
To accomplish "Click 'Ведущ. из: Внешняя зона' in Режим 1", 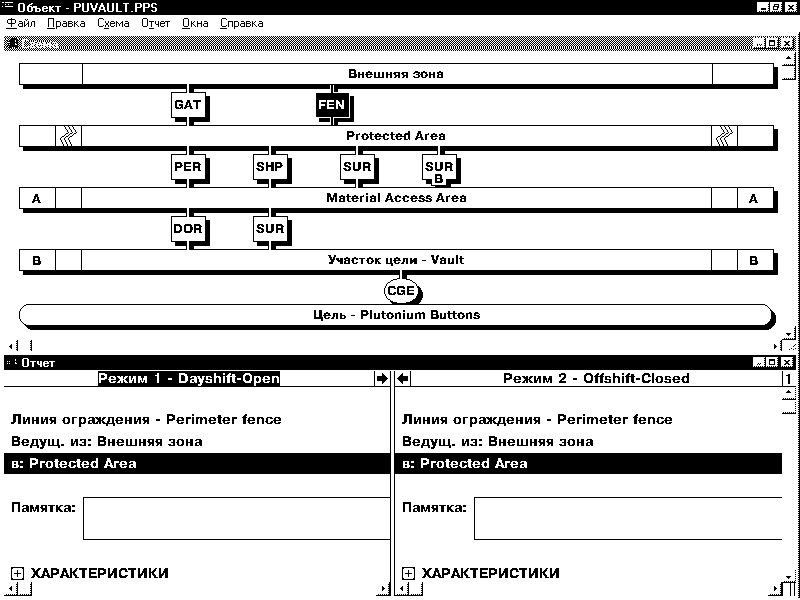I will point(107,442).
